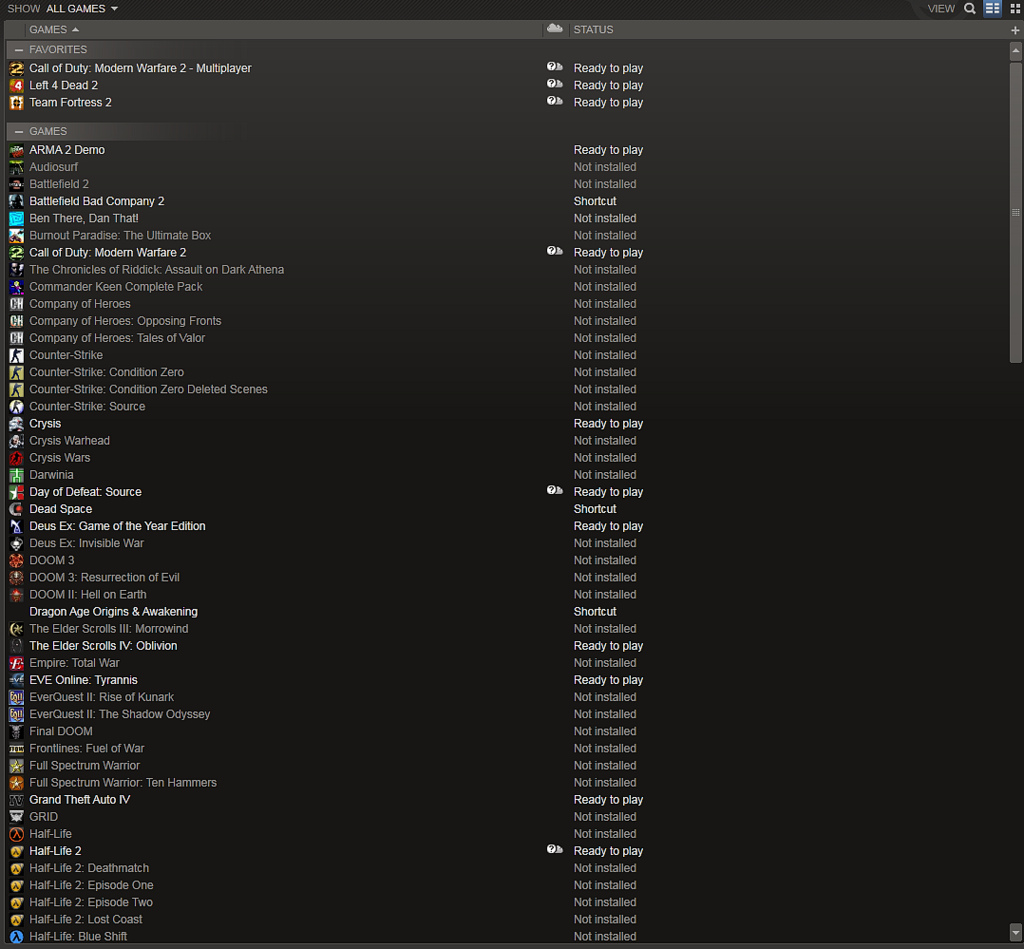Viewport: 1024px width, 949px height.
Task: Select DOOM II: Hell on Earth
Action: (88, 594)
